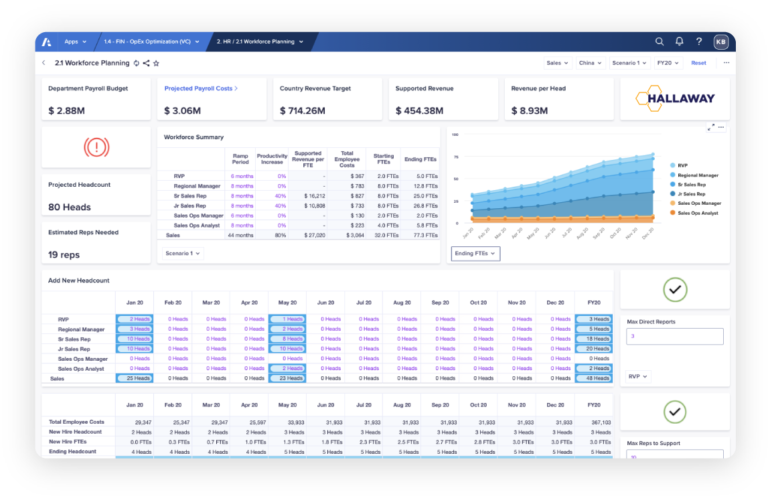Open the KB user profile avatar
Image resolution: width=768 pixels, height=496 pixels.
click(721, 41)
